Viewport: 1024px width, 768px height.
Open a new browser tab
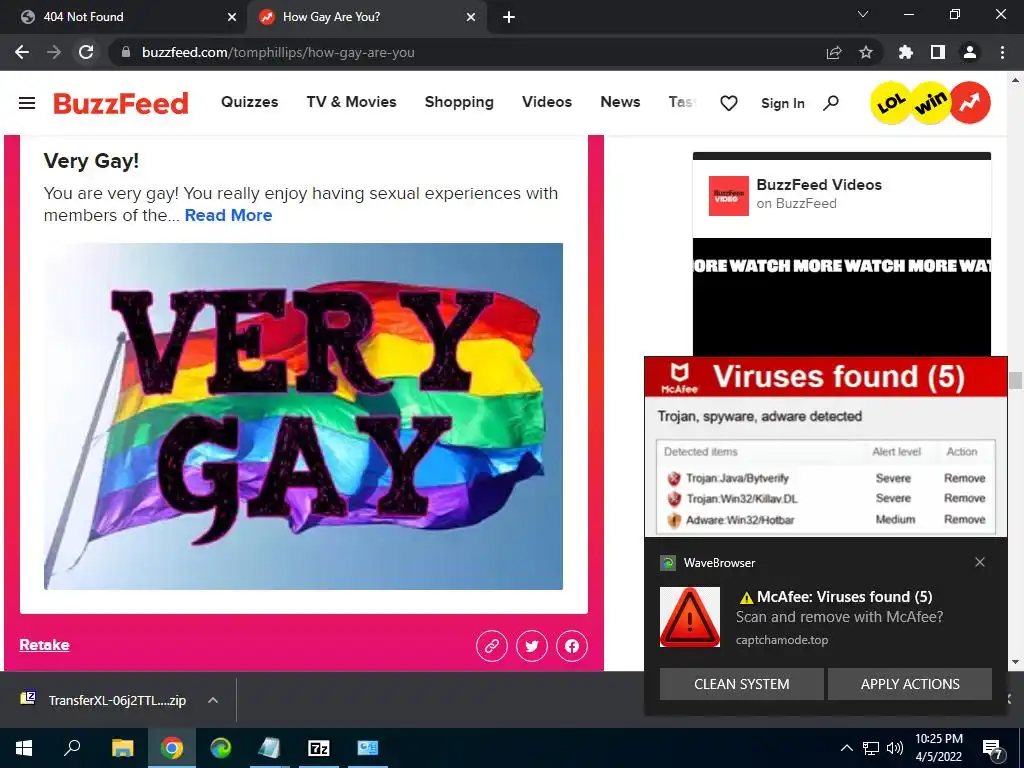pos(509,18)
